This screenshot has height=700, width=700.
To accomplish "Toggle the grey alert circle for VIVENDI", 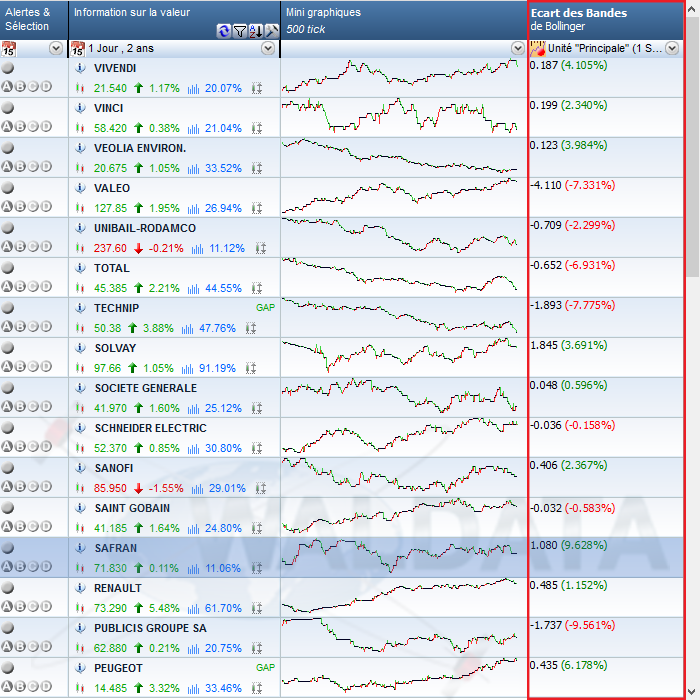I will point(8,68).
